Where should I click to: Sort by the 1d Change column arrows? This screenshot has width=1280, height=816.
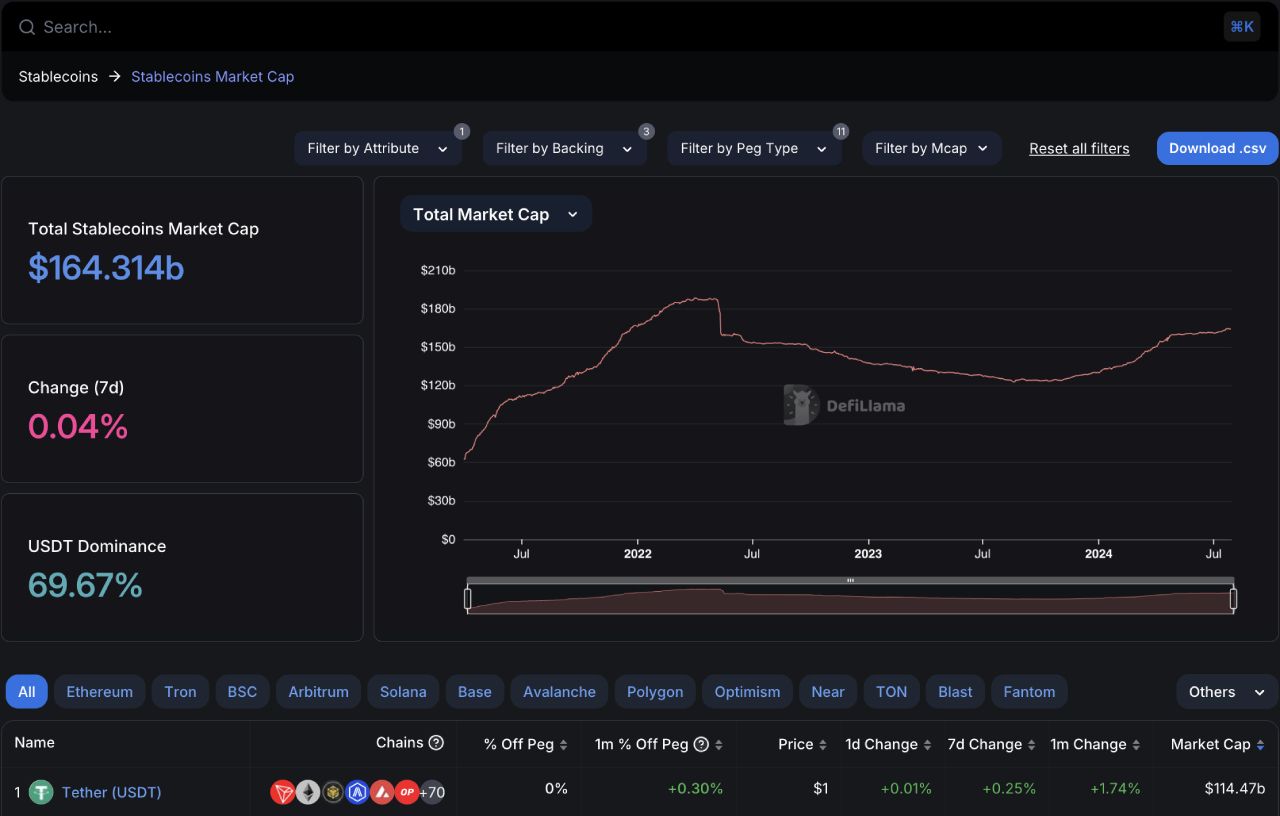927,745
